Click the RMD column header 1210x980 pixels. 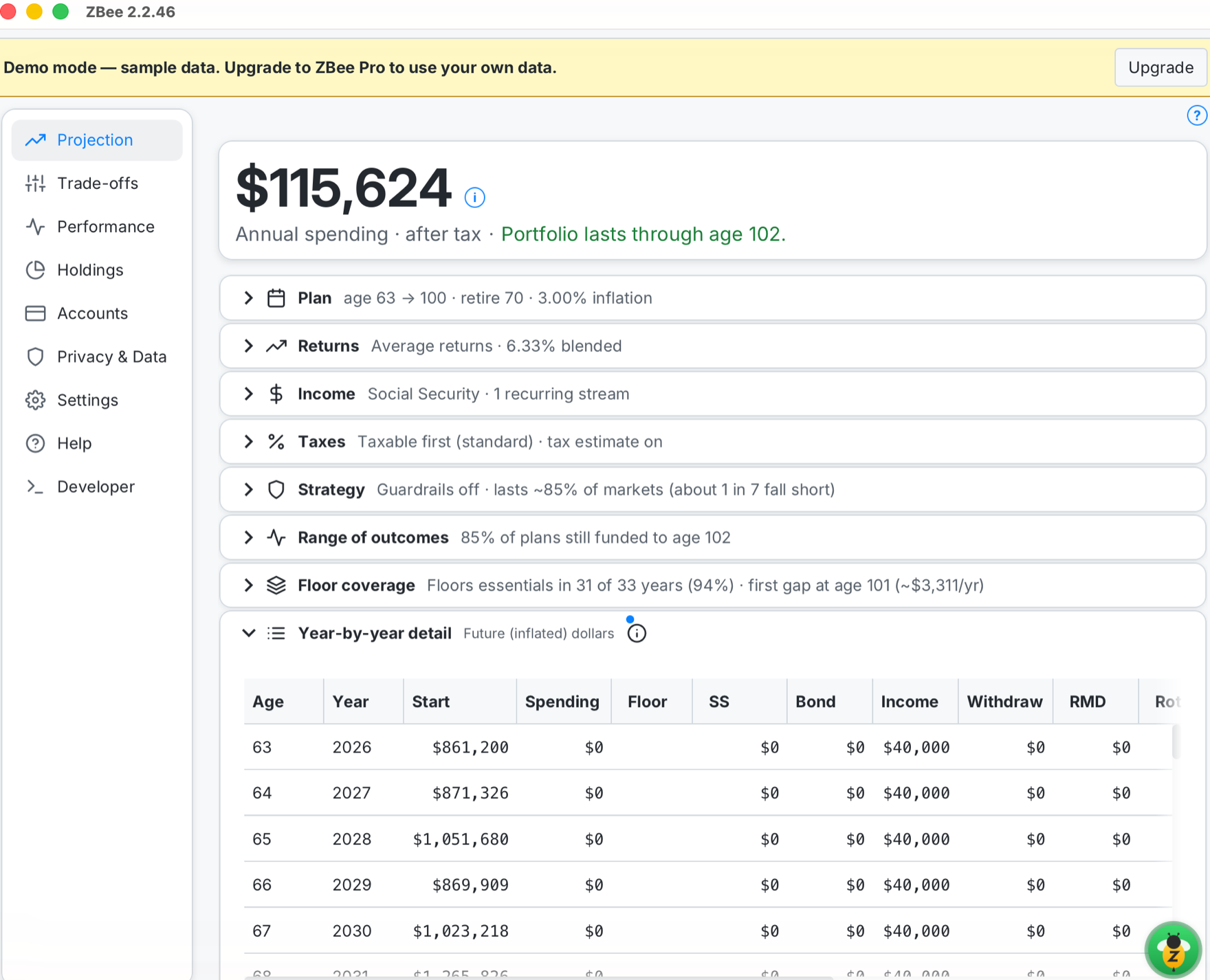click(x=1095, y=702)
